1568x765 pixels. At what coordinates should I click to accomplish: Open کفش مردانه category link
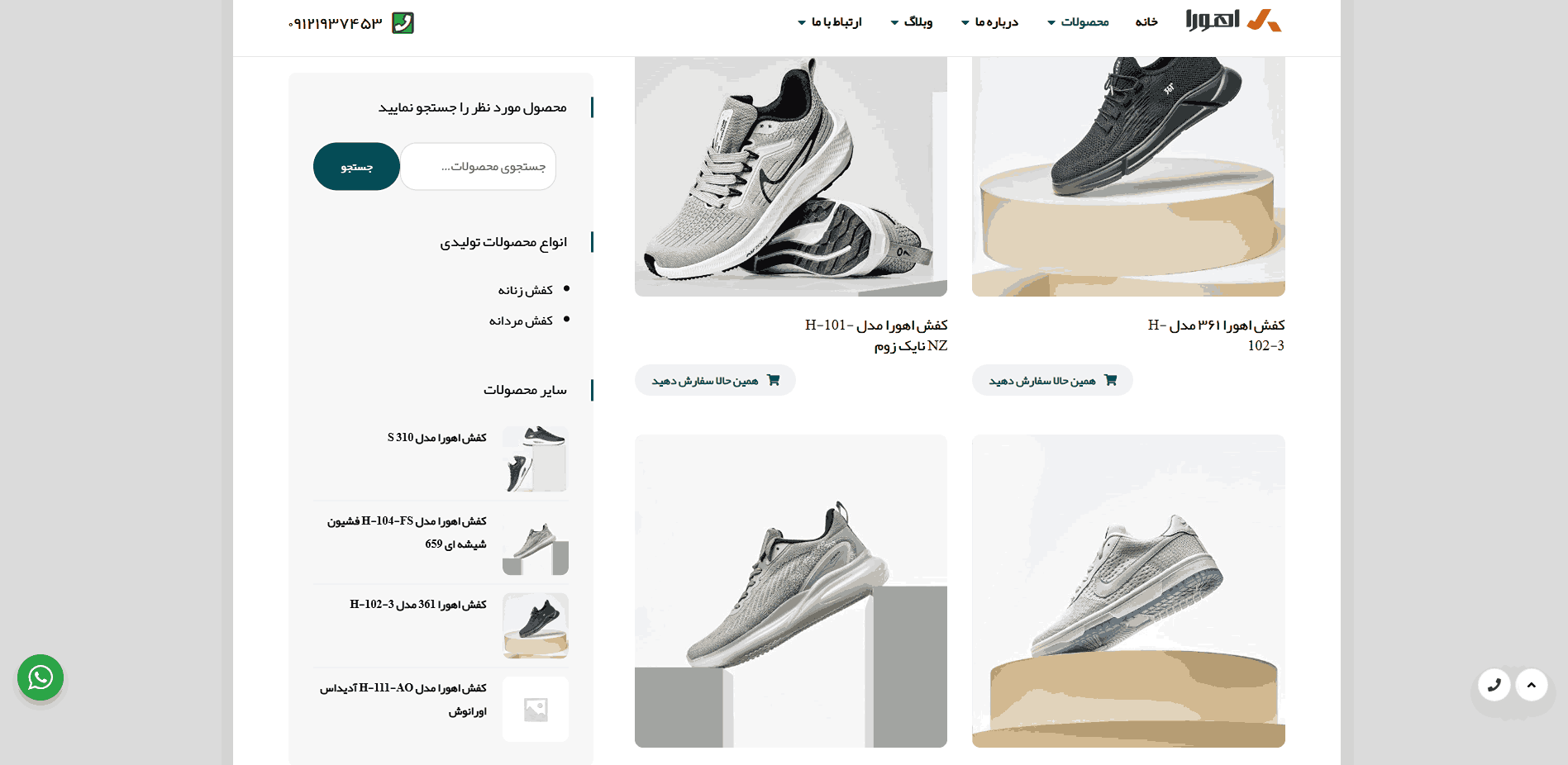[x=521, y=321]
